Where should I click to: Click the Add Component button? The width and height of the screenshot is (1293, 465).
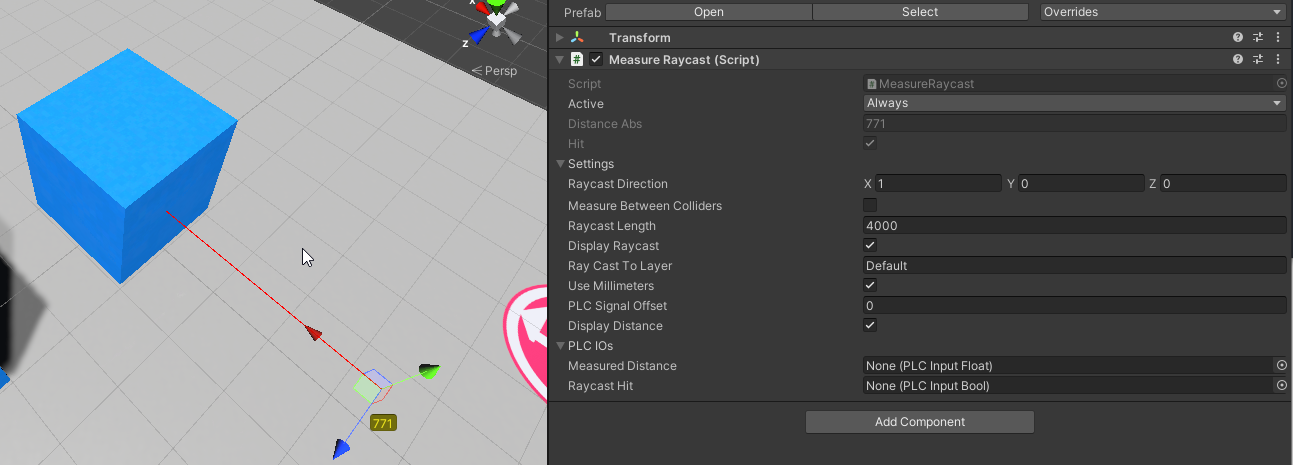coord(919,422)
